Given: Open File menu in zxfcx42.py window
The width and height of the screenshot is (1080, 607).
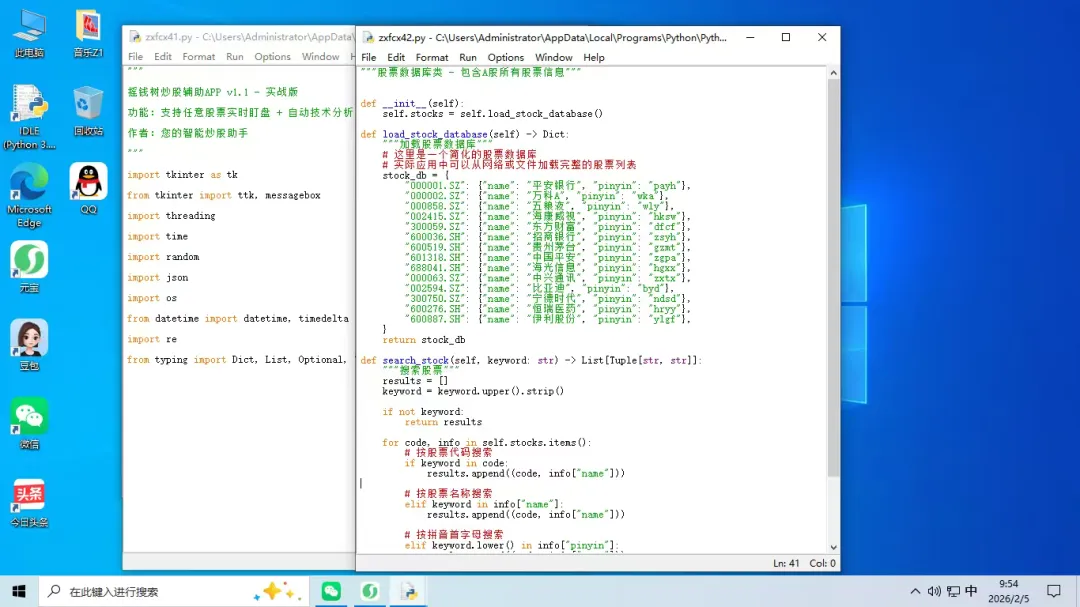Looking at the screenshot, I should point(368,57).
